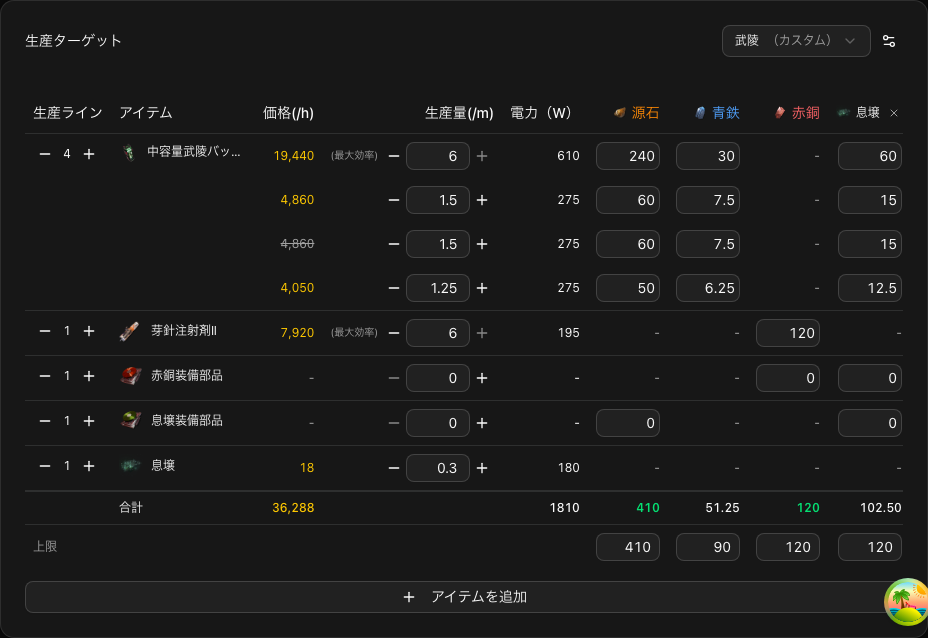This screenshot has width=928, height=638.
Task: Click the struck-through 4,860 price
Action: coord(297,244)
